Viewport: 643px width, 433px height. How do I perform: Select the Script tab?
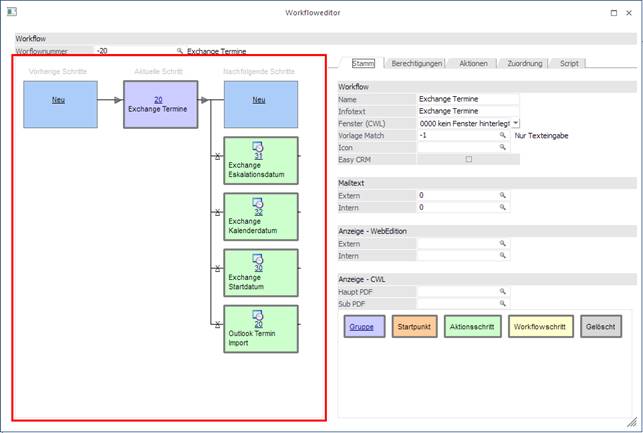coord(568,63)
